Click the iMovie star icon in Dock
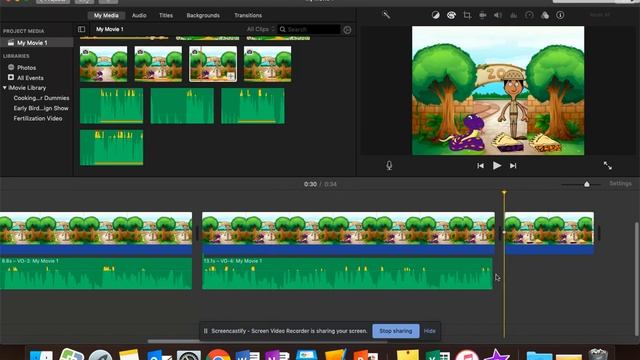This screenshot has height=360, width=640. pos(496,354)
